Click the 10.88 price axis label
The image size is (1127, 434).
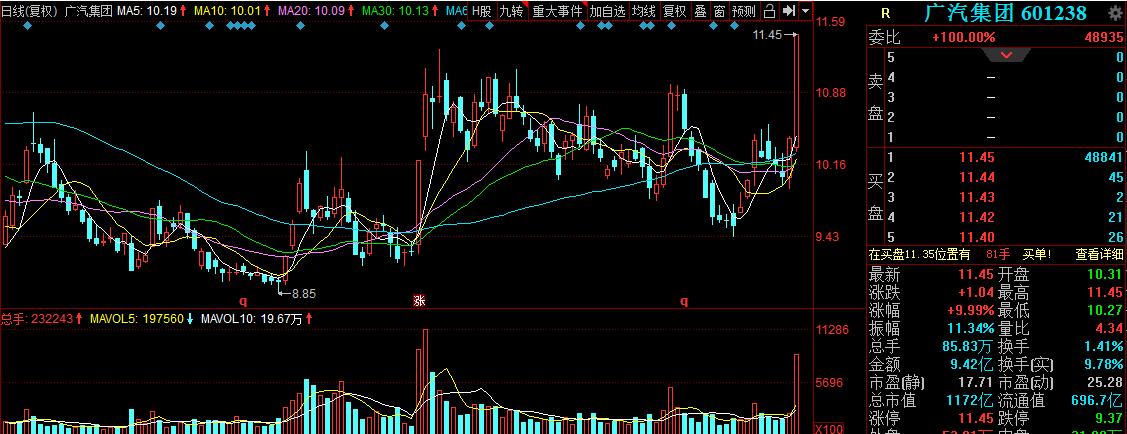831,93
